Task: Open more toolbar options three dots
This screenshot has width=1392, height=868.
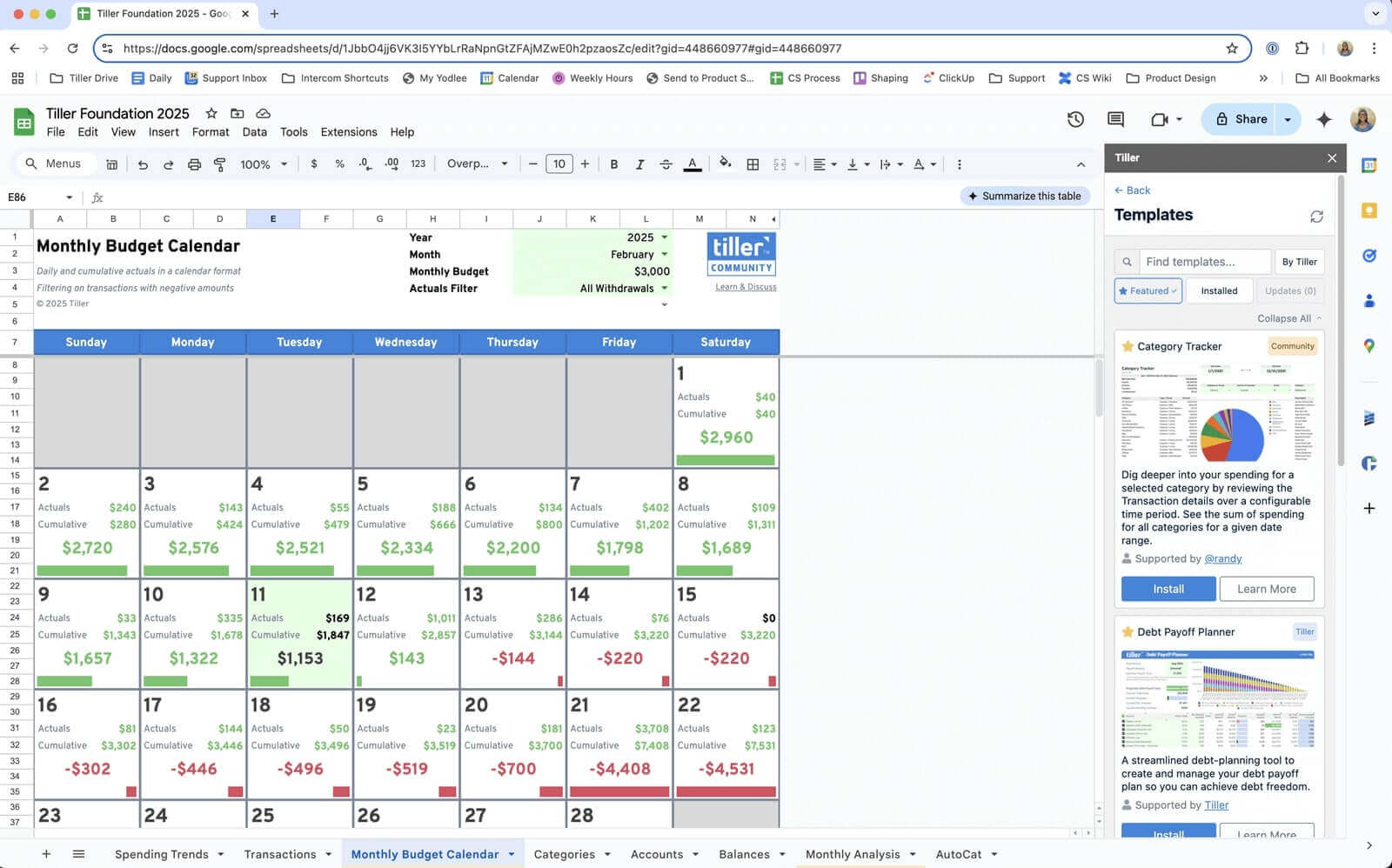Action: click(x=959, y=164)
